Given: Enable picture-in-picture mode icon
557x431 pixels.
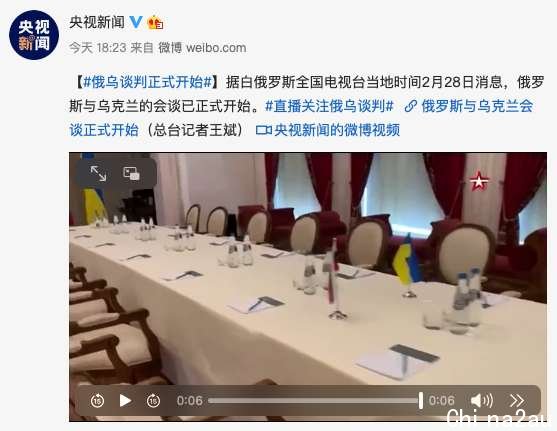Looking at the screenshot, I should pyautogui.click(x=131, y=174).
